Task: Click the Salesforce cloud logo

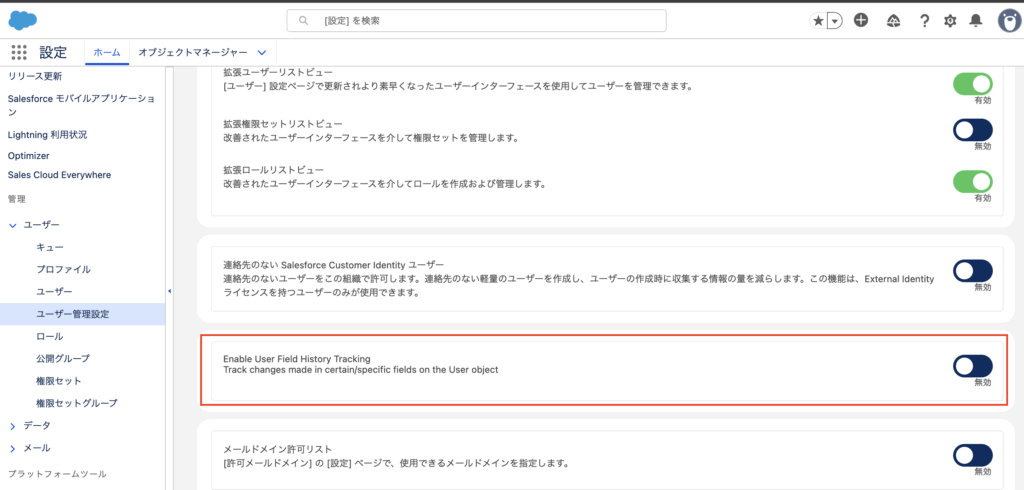Action: pyautogui.click(x=23, y=21)
